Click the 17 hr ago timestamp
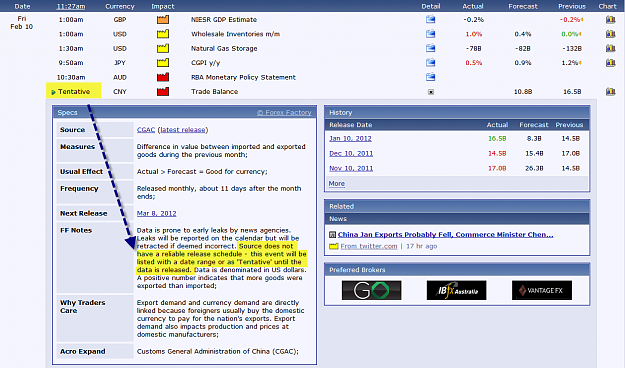 coord(421,246)
